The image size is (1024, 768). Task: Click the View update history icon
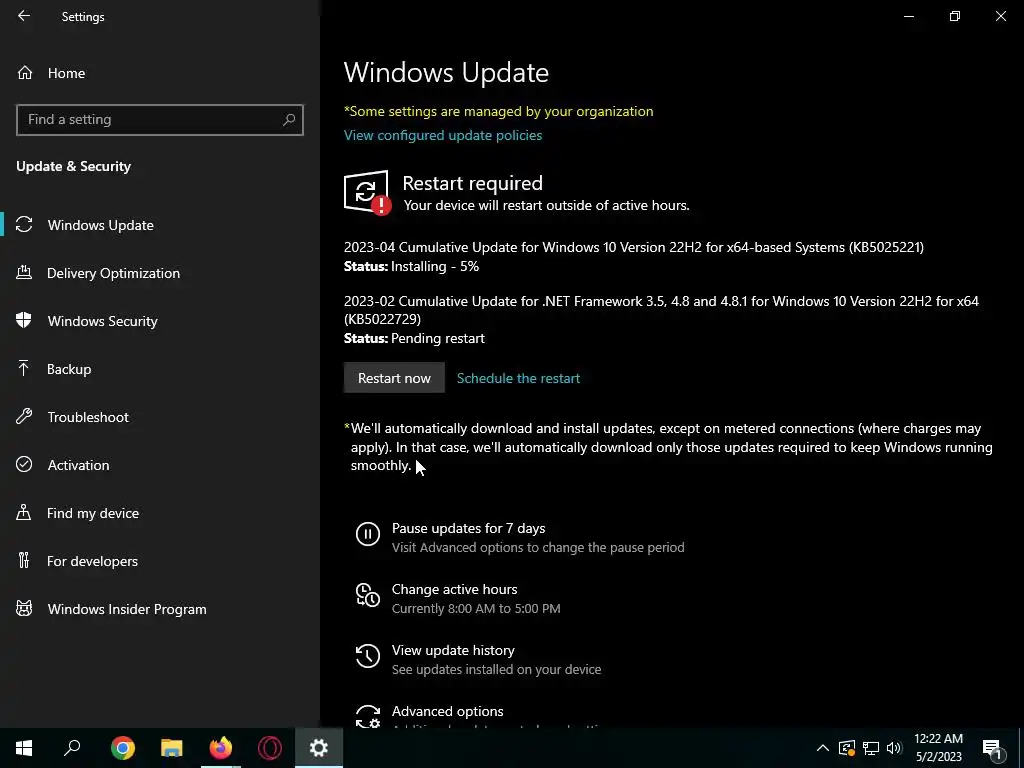pyautogui.click(x=368, y=656)
